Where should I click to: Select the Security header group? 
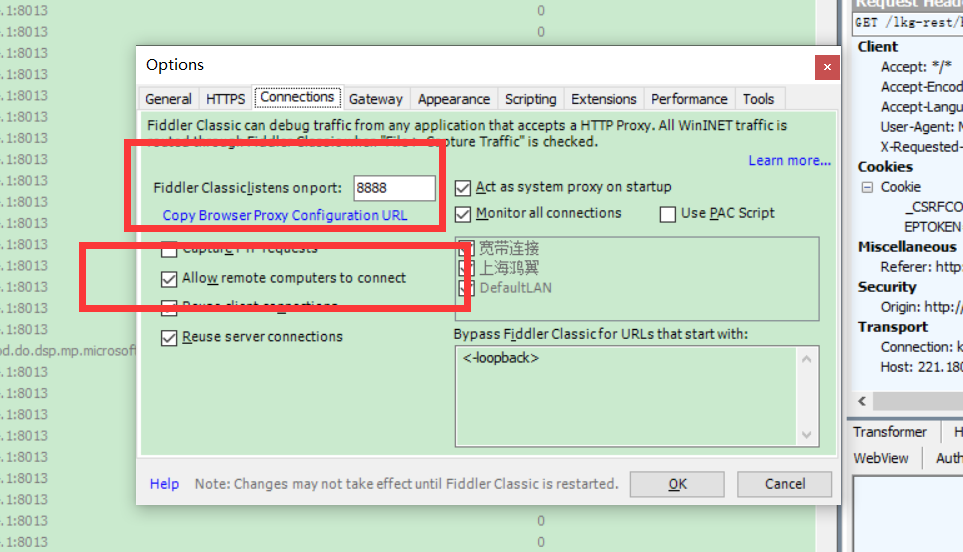[887, 287]
